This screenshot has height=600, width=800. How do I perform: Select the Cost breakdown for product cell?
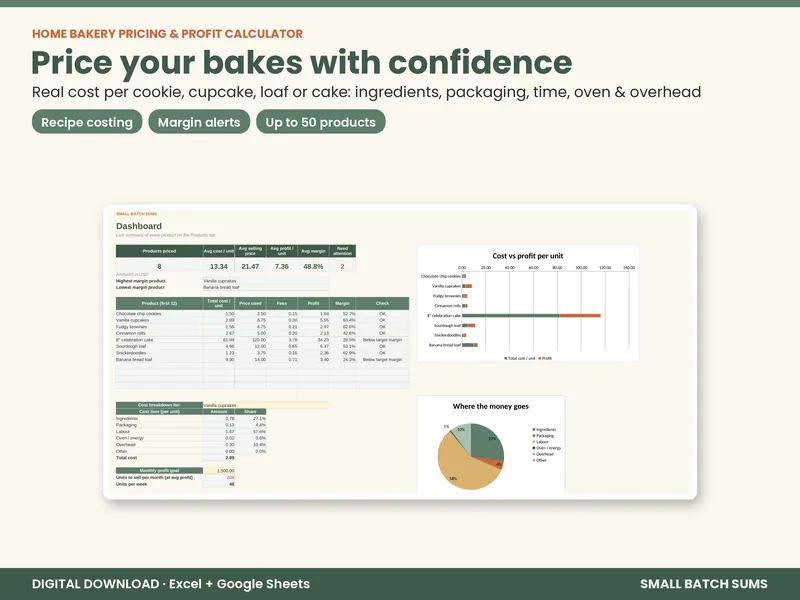click(266, 405)
